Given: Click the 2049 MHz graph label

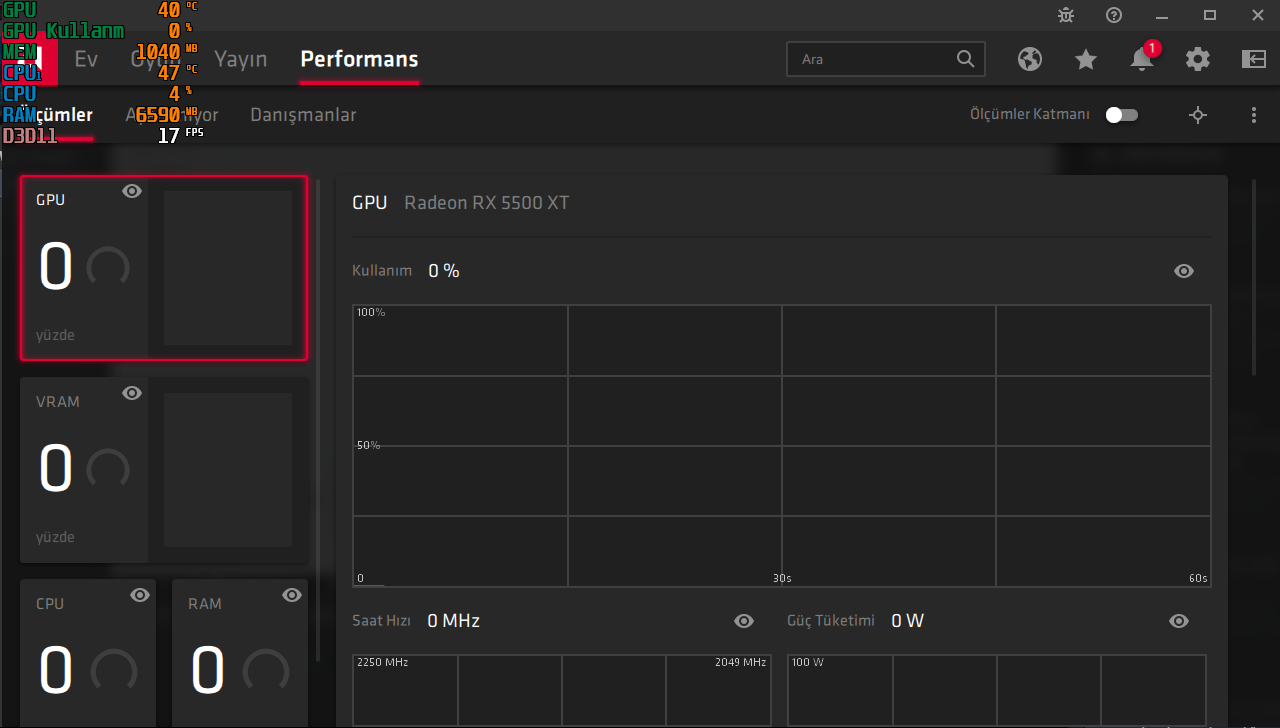Looking at the screenshot, I should coord(740,663).
